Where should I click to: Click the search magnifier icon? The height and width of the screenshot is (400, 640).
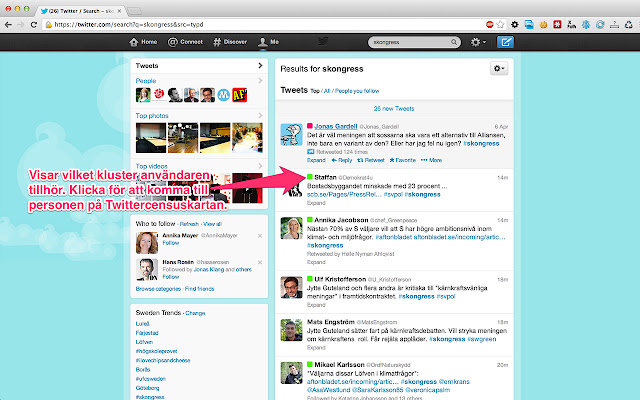(454, 42)
